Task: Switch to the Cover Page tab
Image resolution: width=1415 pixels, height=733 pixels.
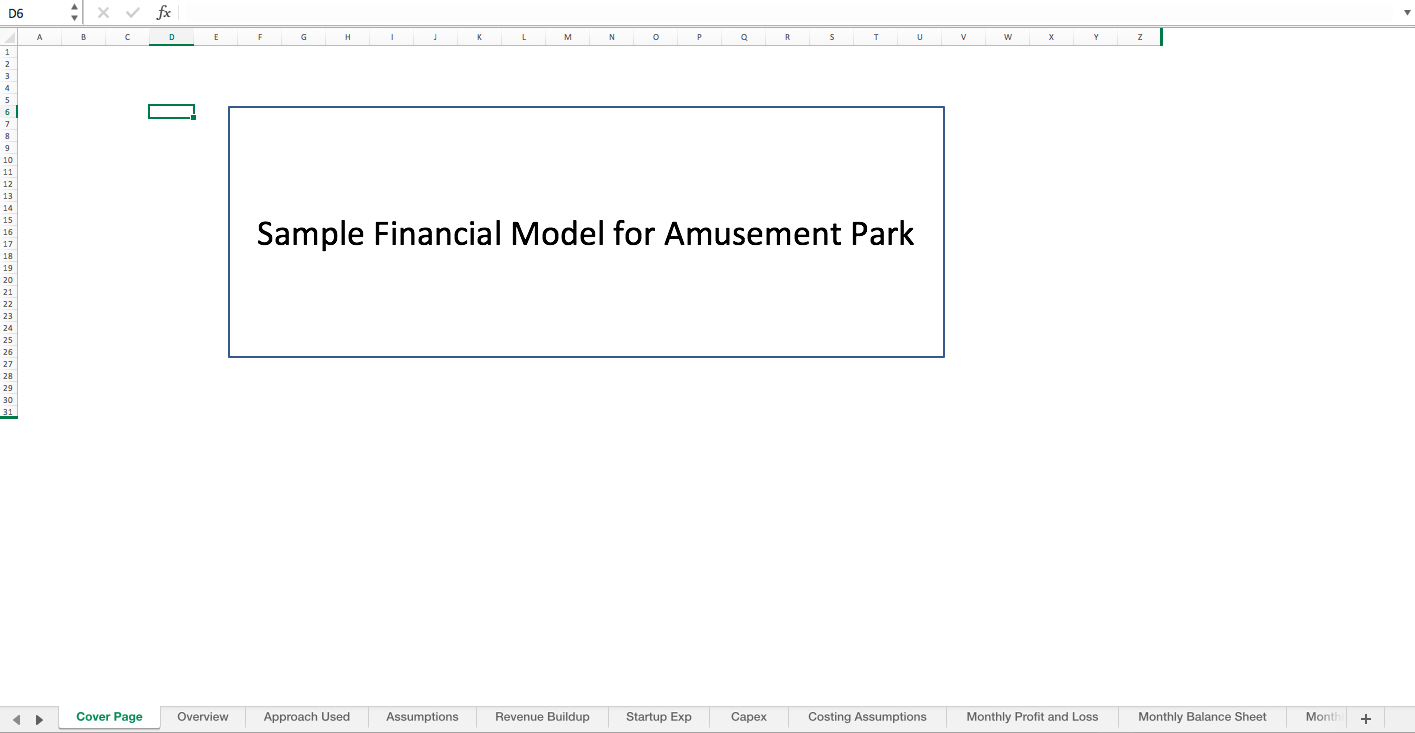Action: pyautogui.click(x=109, y=717)
